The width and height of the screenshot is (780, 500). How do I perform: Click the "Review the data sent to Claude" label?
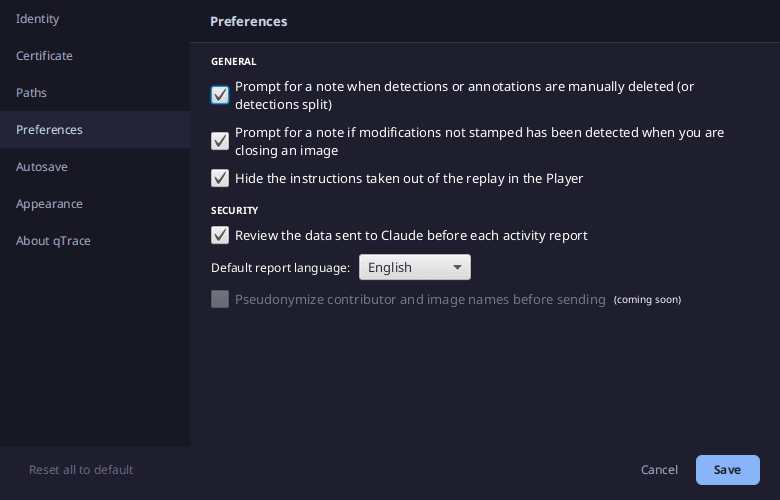[411, 235]
